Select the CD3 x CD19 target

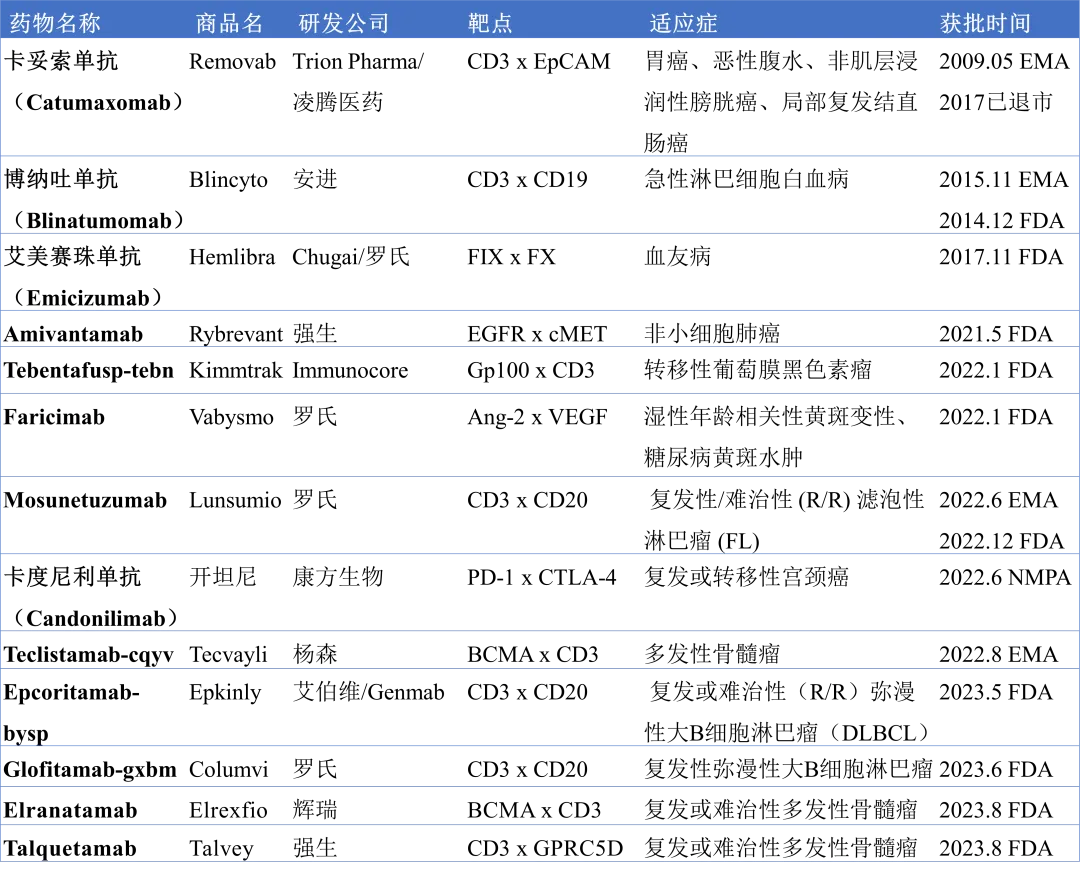point(527,180)
